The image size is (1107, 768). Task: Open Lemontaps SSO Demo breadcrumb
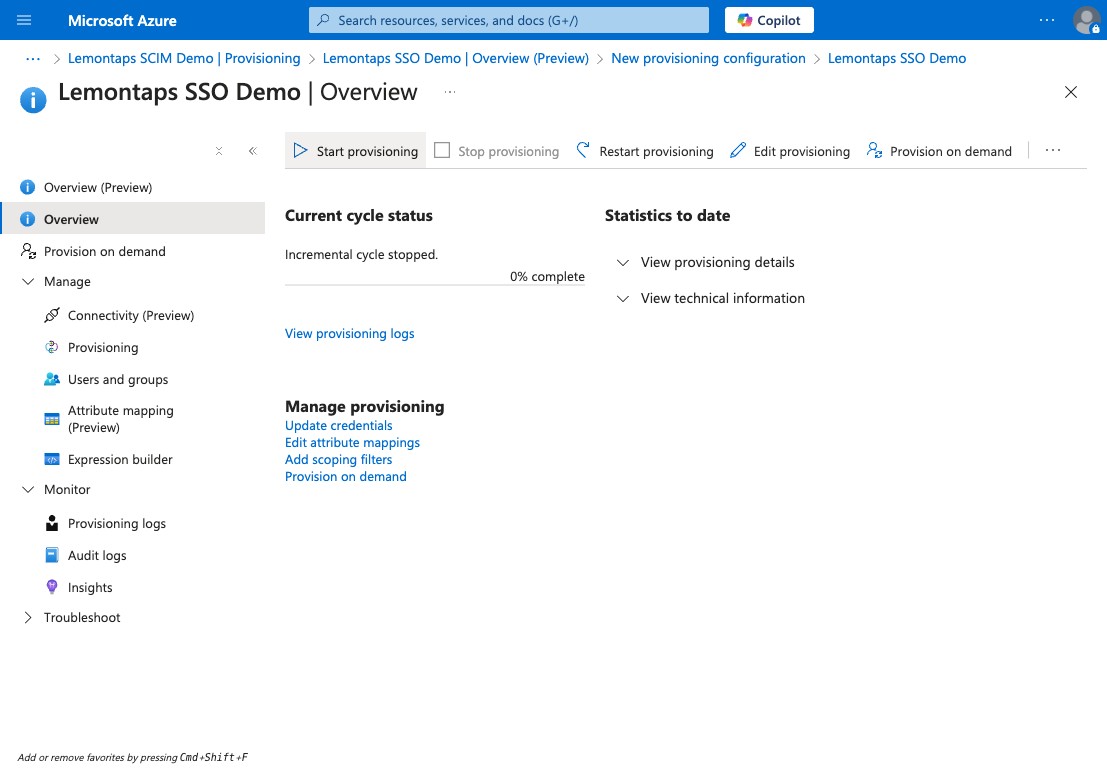[x=897, y=59]
